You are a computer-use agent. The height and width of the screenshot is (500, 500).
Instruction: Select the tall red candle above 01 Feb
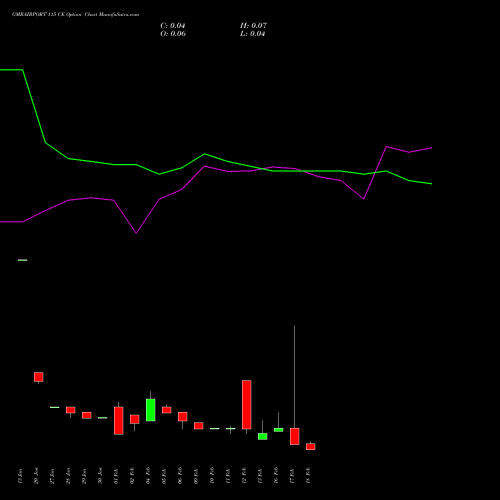point(119,421)
